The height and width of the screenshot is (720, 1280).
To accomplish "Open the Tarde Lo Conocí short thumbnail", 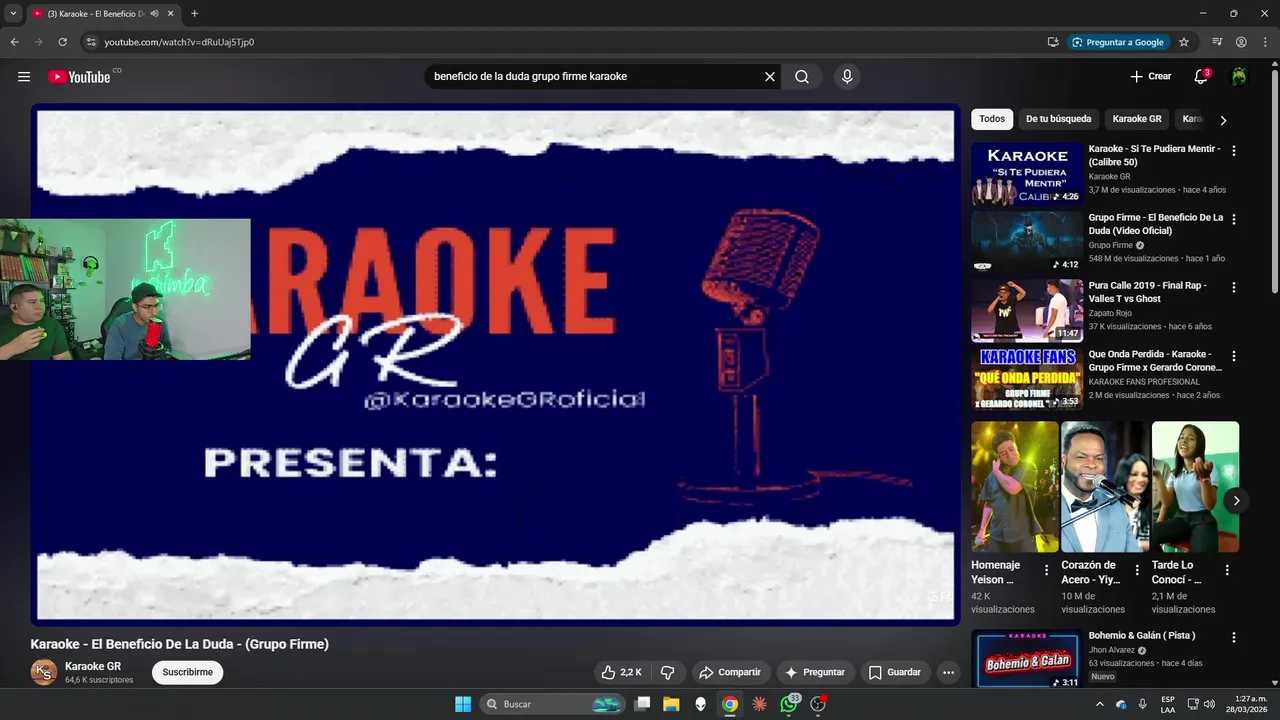I will (1195, 487).
